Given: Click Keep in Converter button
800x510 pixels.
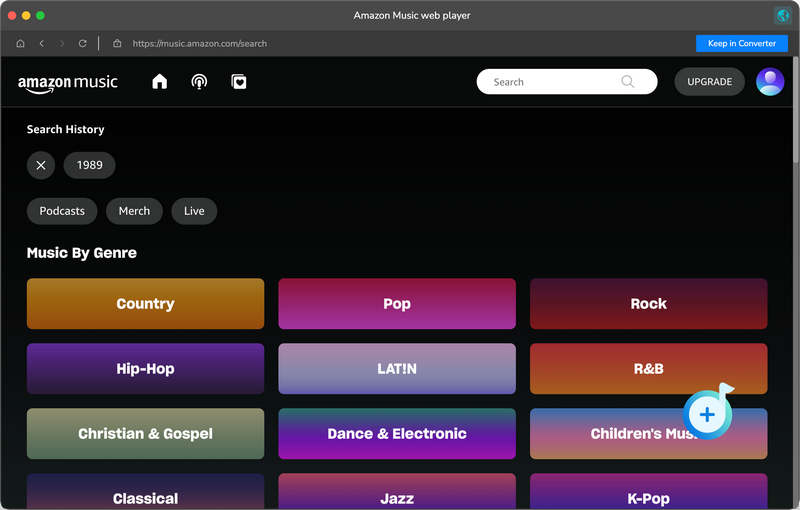Looking at the screenshot, I should (x=742, y=43).
